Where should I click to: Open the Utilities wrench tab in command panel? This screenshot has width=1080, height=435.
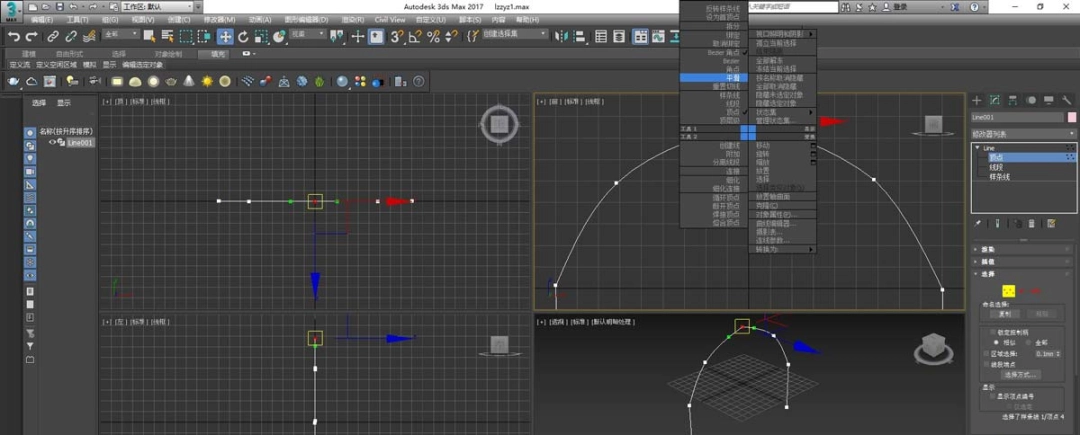tap(1066, 100)
